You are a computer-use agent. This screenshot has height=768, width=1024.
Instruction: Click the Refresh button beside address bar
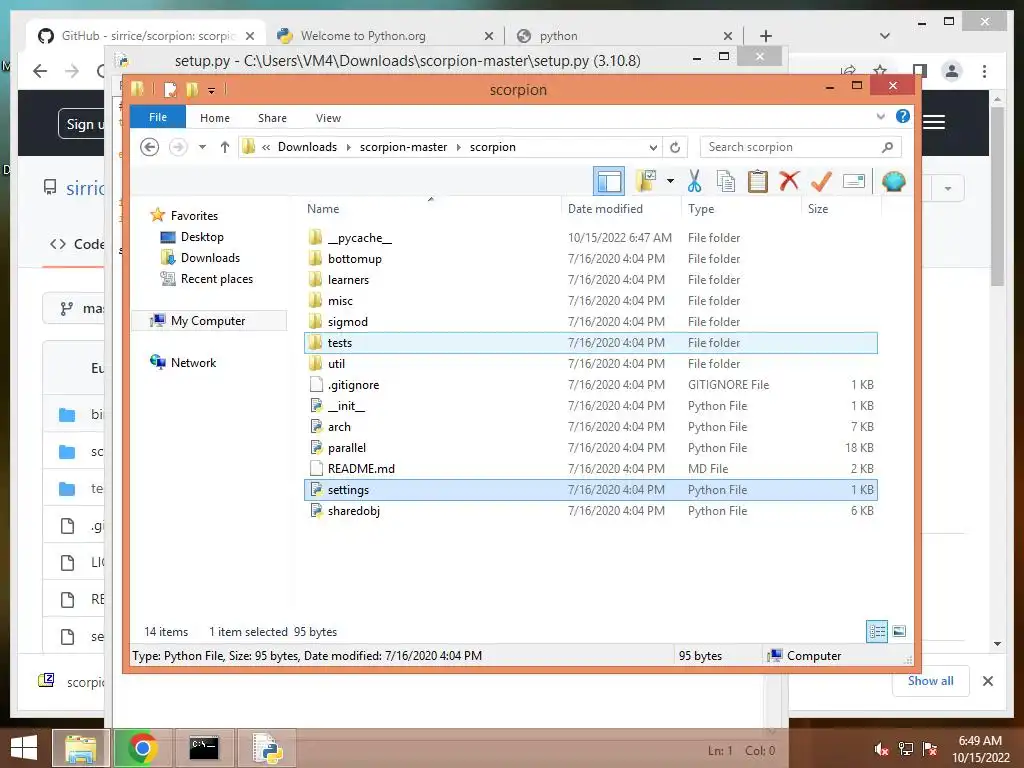675,147
